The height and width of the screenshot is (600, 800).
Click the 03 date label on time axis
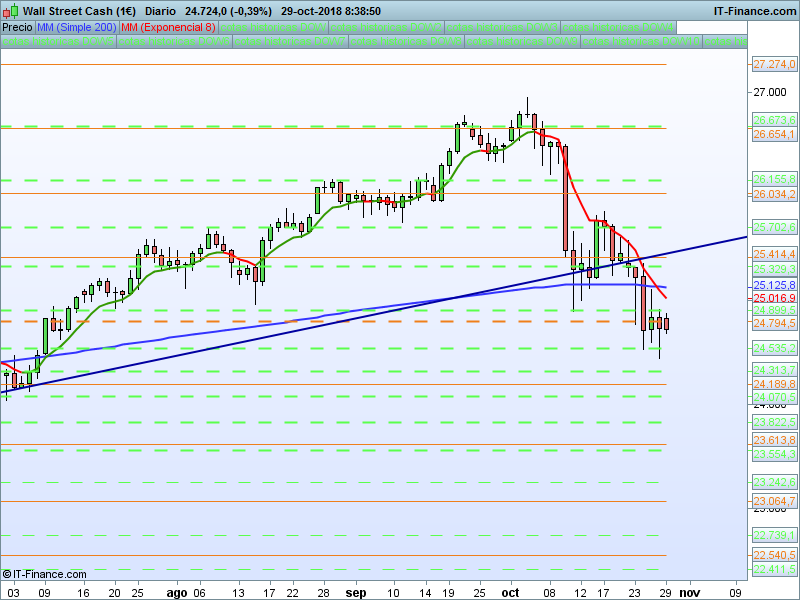click(x=13, y=593)
